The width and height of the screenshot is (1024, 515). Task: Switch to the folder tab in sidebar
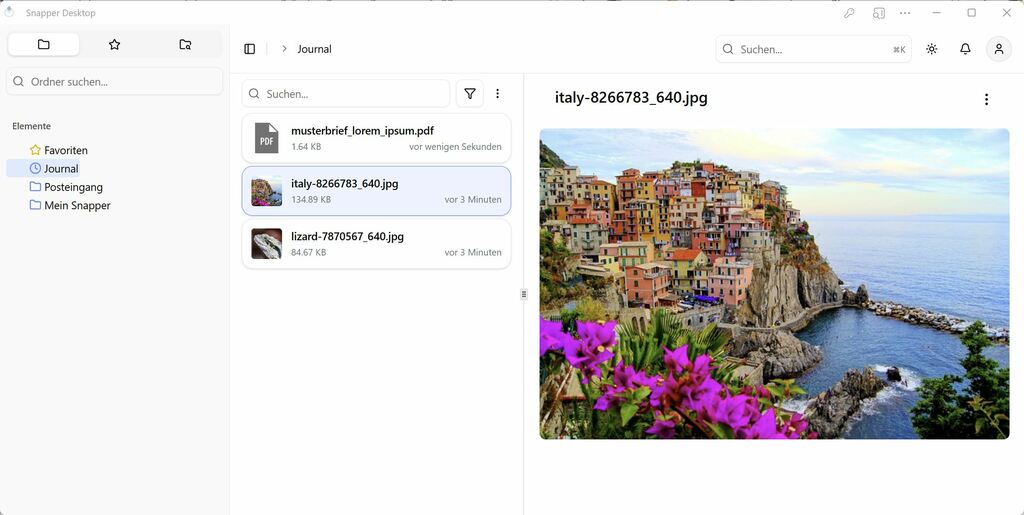(x=44, y=44)
